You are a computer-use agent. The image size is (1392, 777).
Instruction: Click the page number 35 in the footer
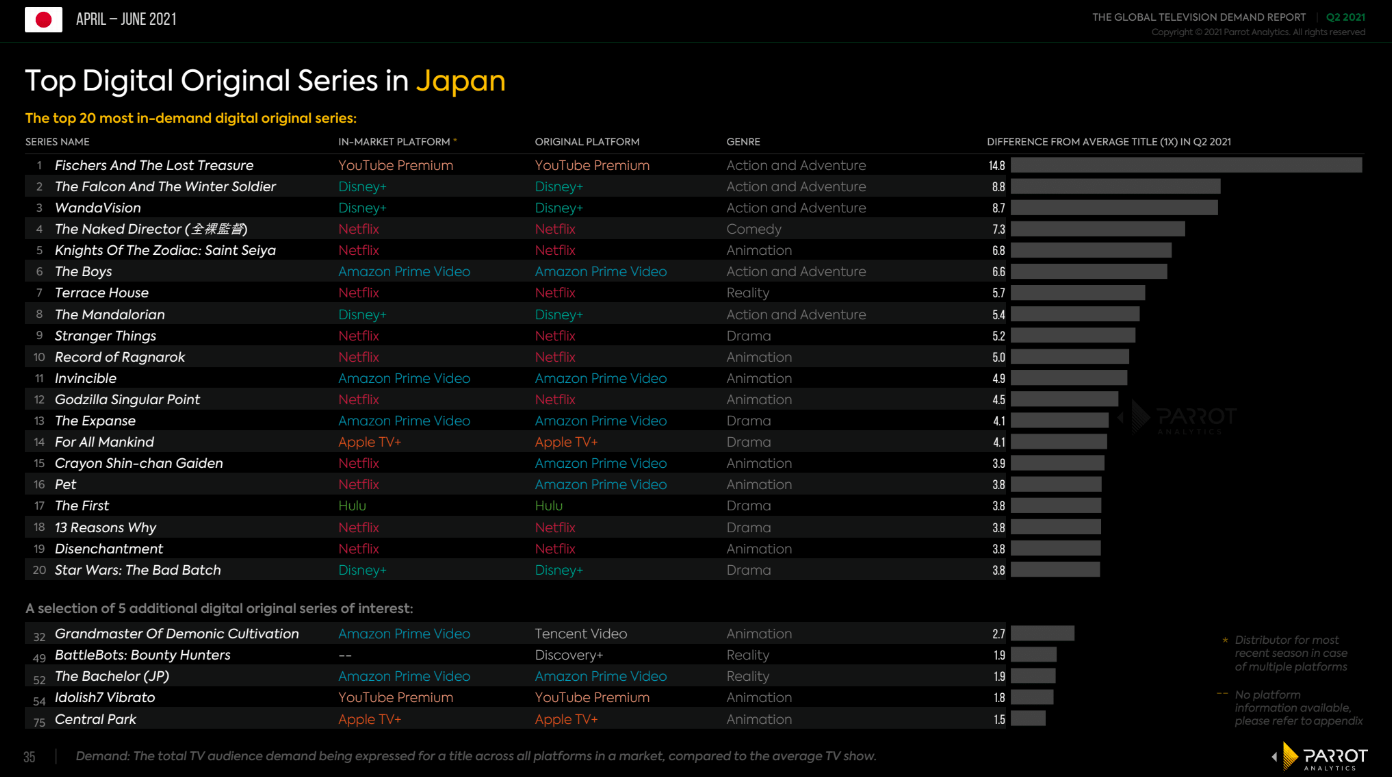coord(30,757)
